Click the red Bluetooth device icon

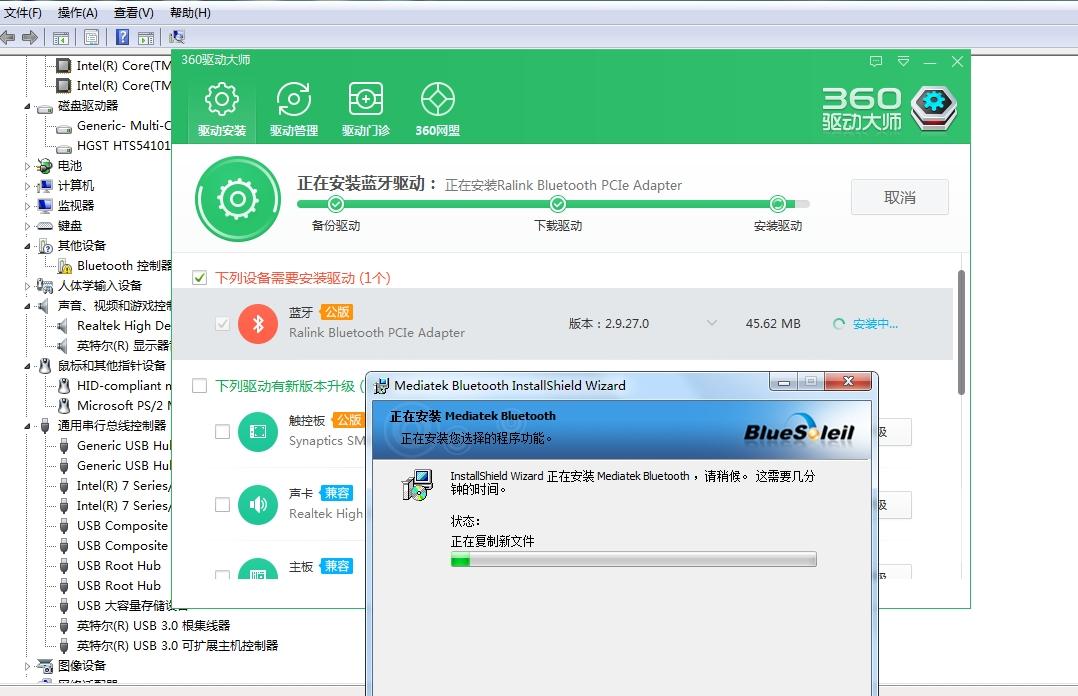tap(258, 324)
